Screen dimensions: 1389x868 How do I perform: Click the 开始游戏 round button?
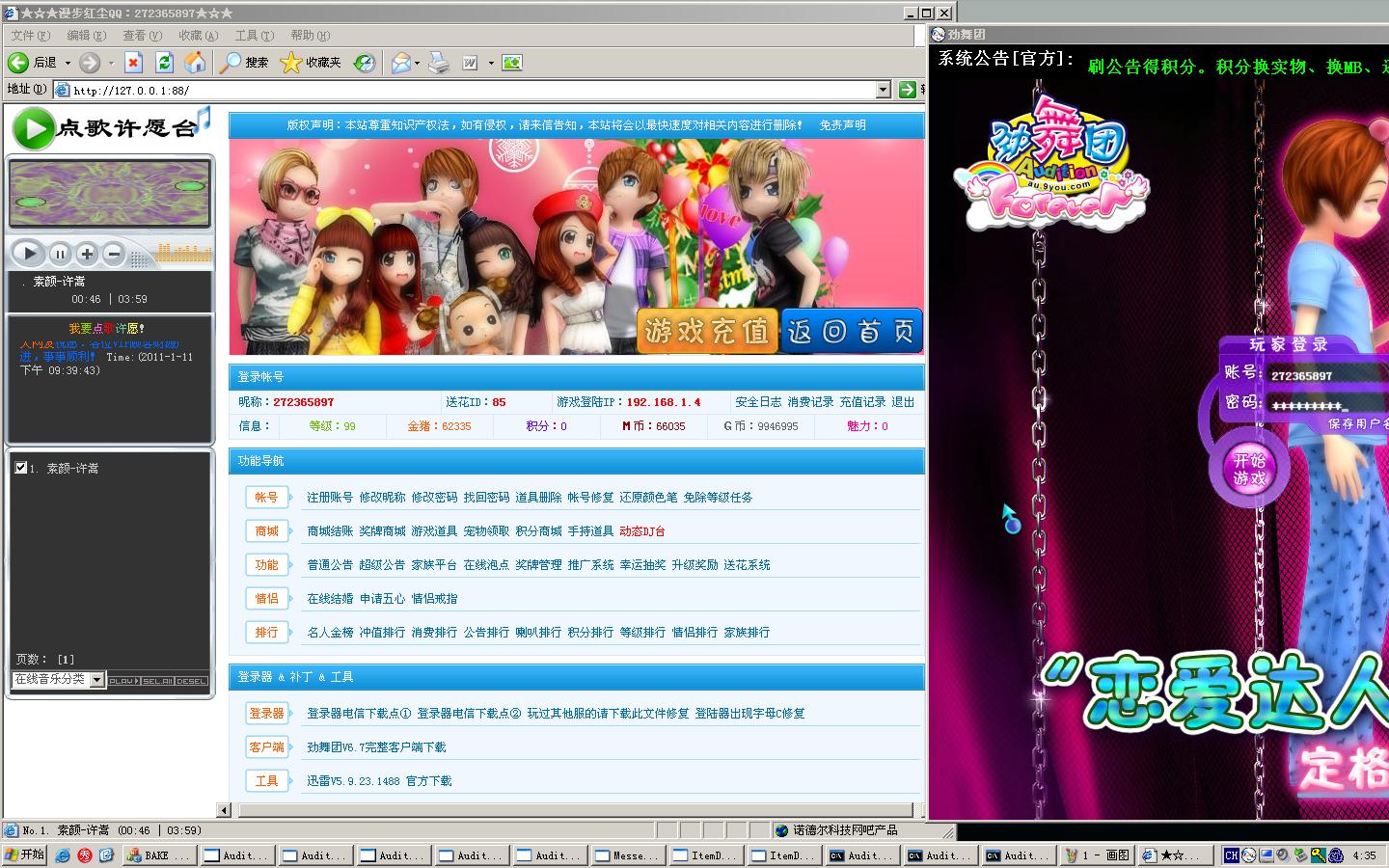pyautogui.click(x=1248, y=470)
